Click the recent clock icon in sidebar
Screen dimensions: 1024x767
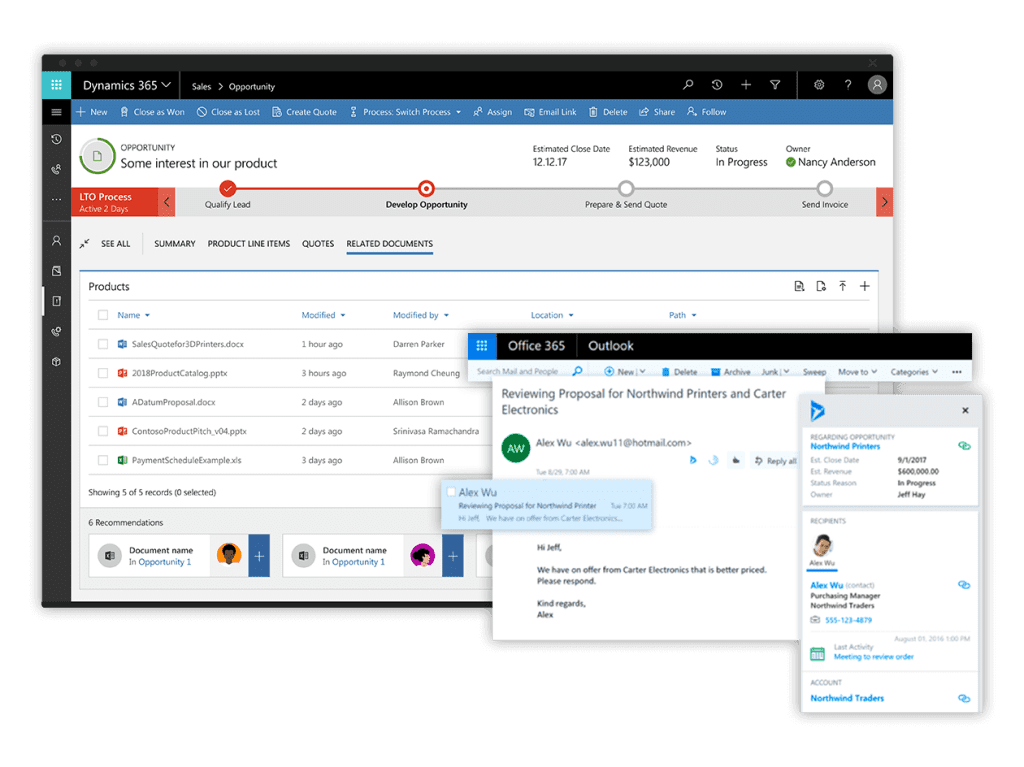pos(57,139)
